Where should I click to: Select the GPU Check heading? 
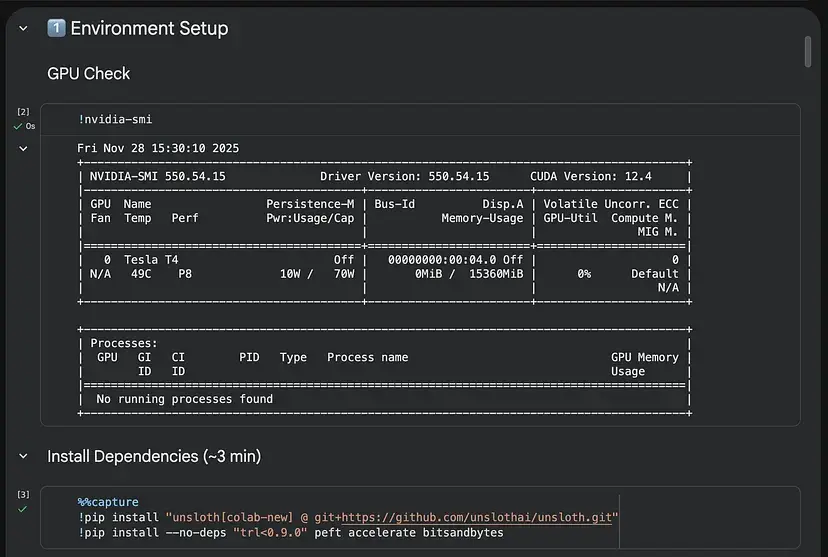point(89,74)
